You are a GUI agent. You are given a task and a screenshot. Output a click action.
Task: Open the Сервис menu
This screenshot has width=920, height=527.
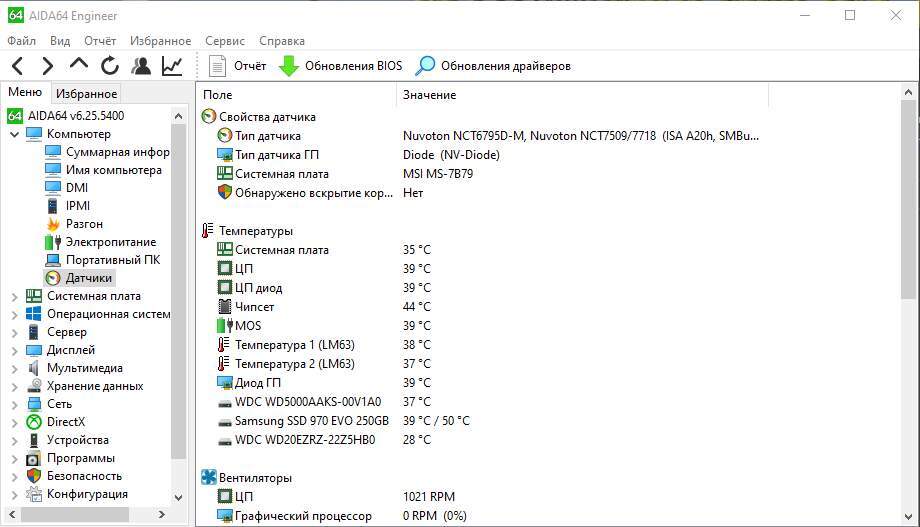[x=225, y=41]
